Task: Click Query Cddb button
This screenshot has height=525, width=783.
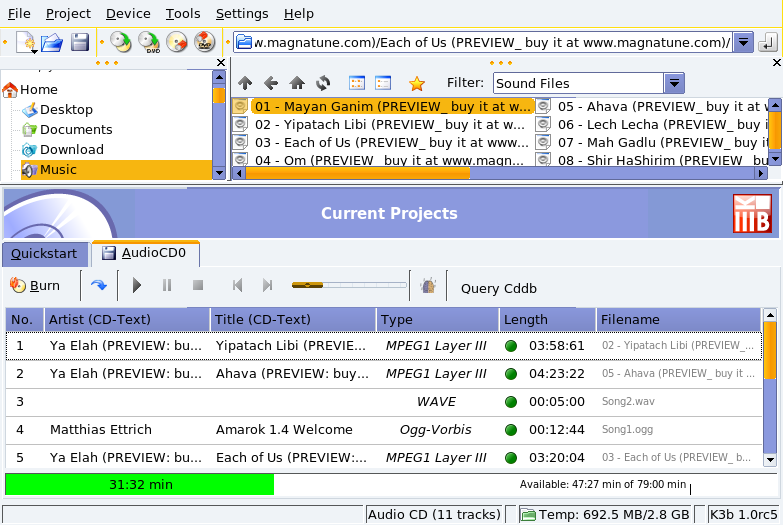Action: [498, 288]
